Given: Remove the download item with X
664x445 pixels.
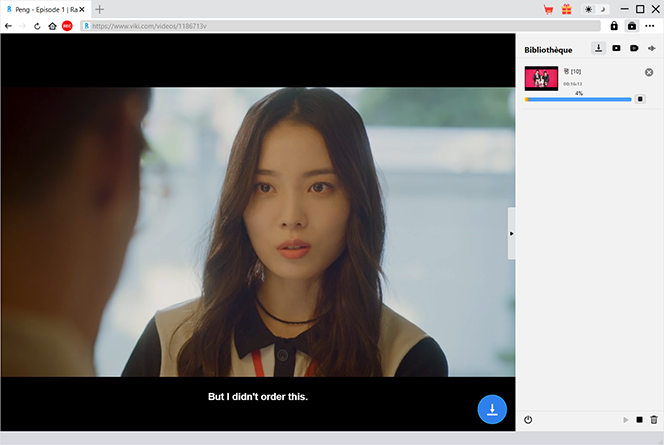Looking at the screenshot, I should pos(649,72).
